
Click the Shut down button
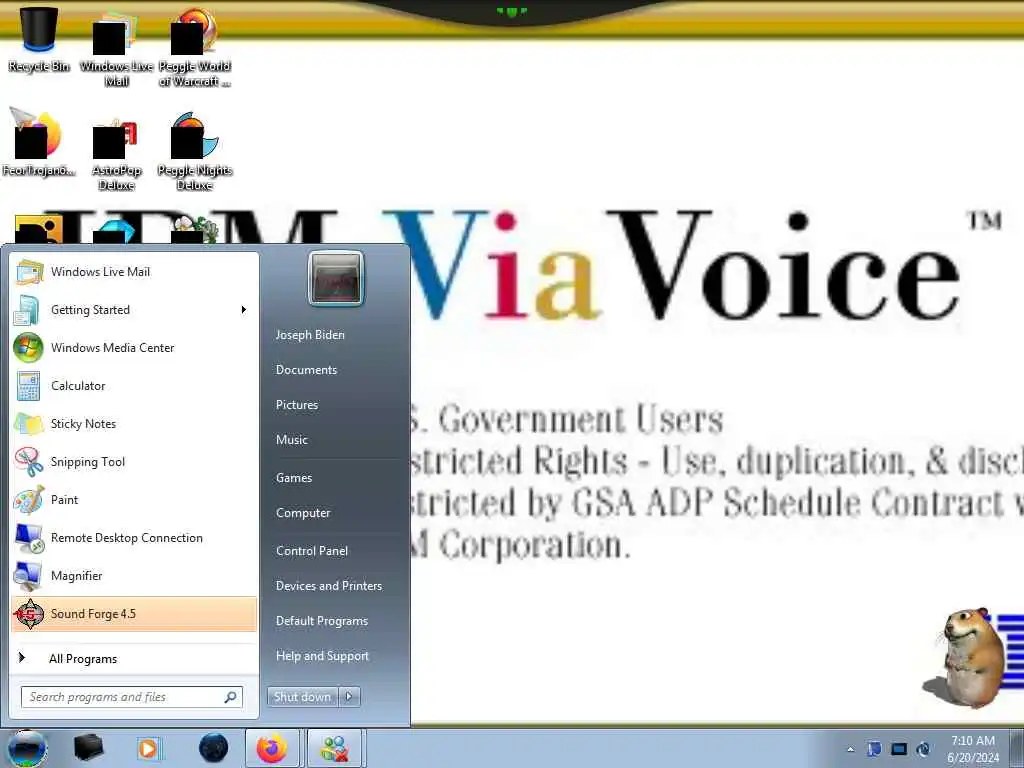pos(302,697)
